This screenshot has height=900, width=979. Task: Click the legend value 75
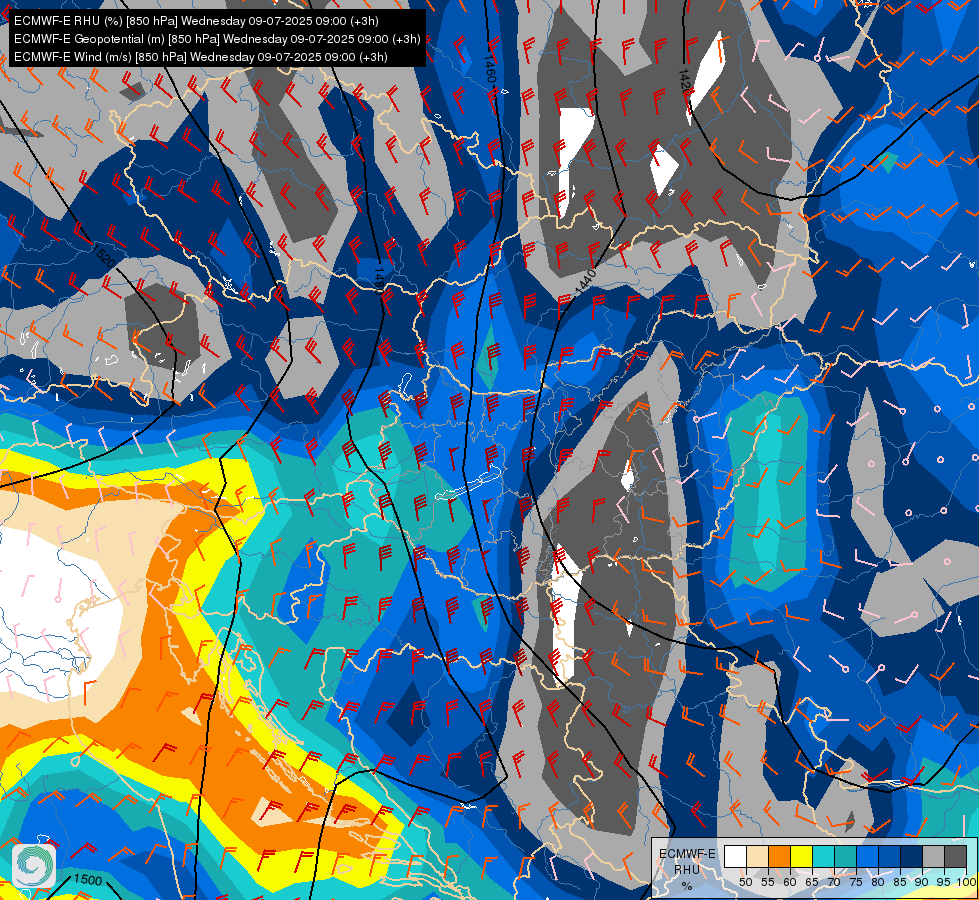pos(856,883)
